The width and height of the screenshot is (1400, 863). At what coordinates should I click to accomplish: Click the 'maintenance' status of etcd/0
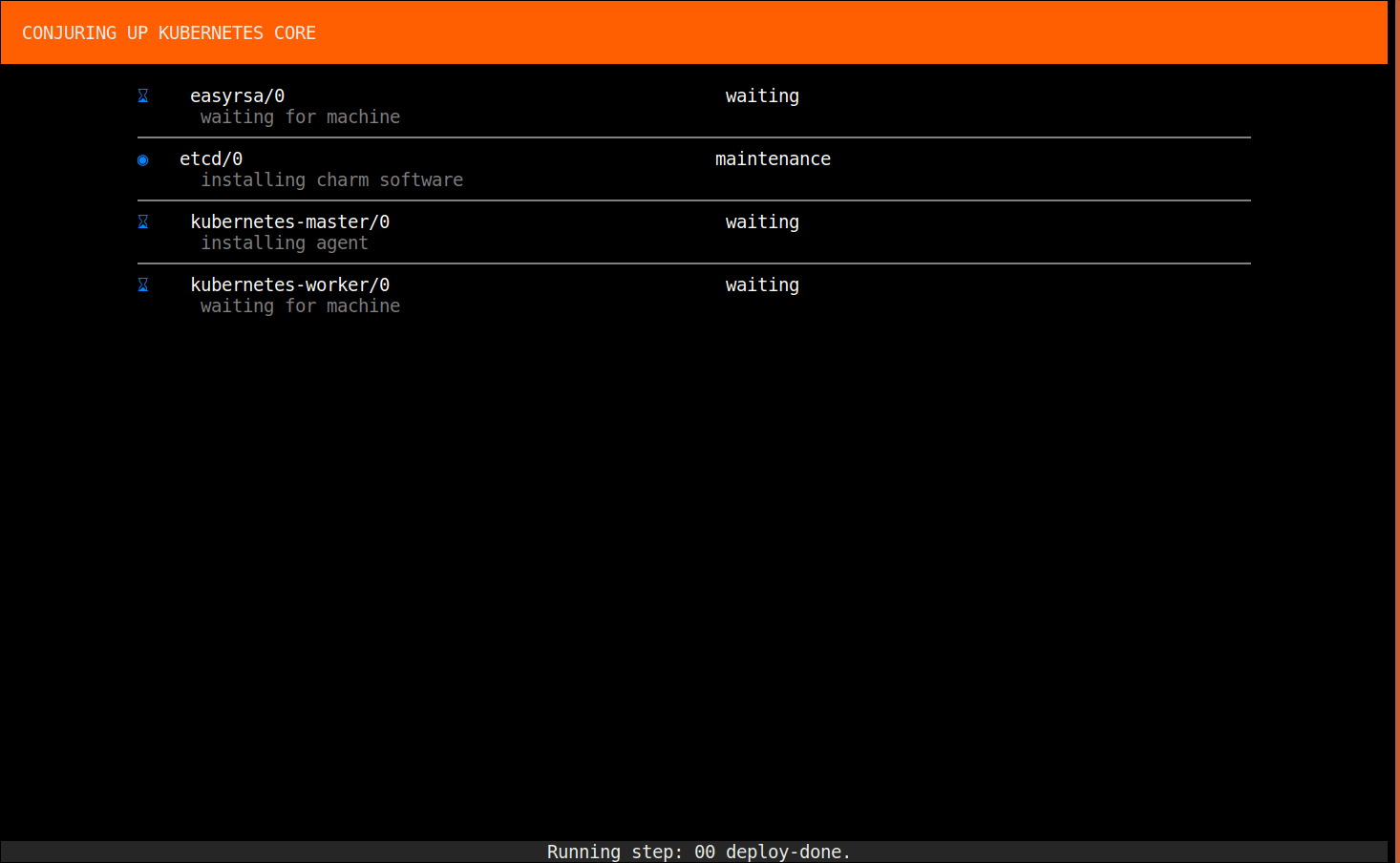[x=773, y=158]
